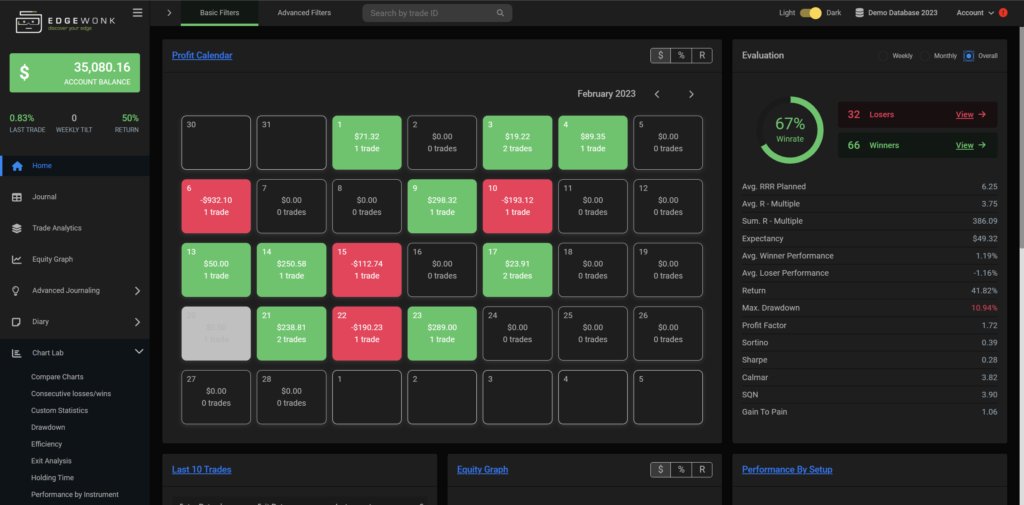
Task: Open Trade Analytics layers icon
Action: (17, 229)
